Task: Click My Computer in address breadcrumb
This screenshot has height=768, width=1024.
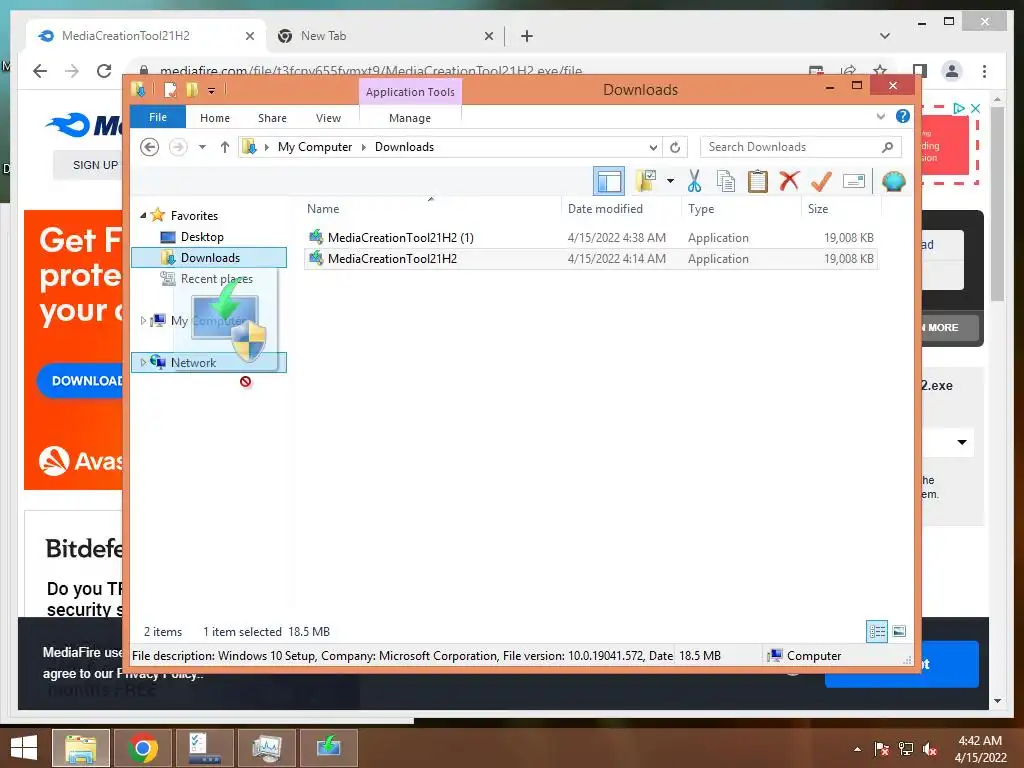Action: tap(315, 147)
